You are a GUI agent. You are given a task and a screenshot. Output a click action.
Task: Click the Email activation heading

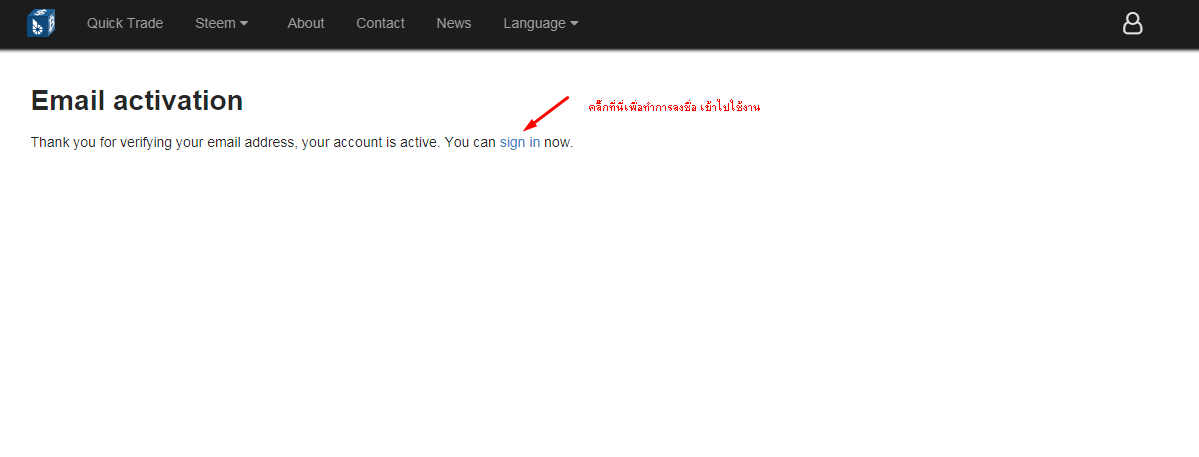click(137, 101)
